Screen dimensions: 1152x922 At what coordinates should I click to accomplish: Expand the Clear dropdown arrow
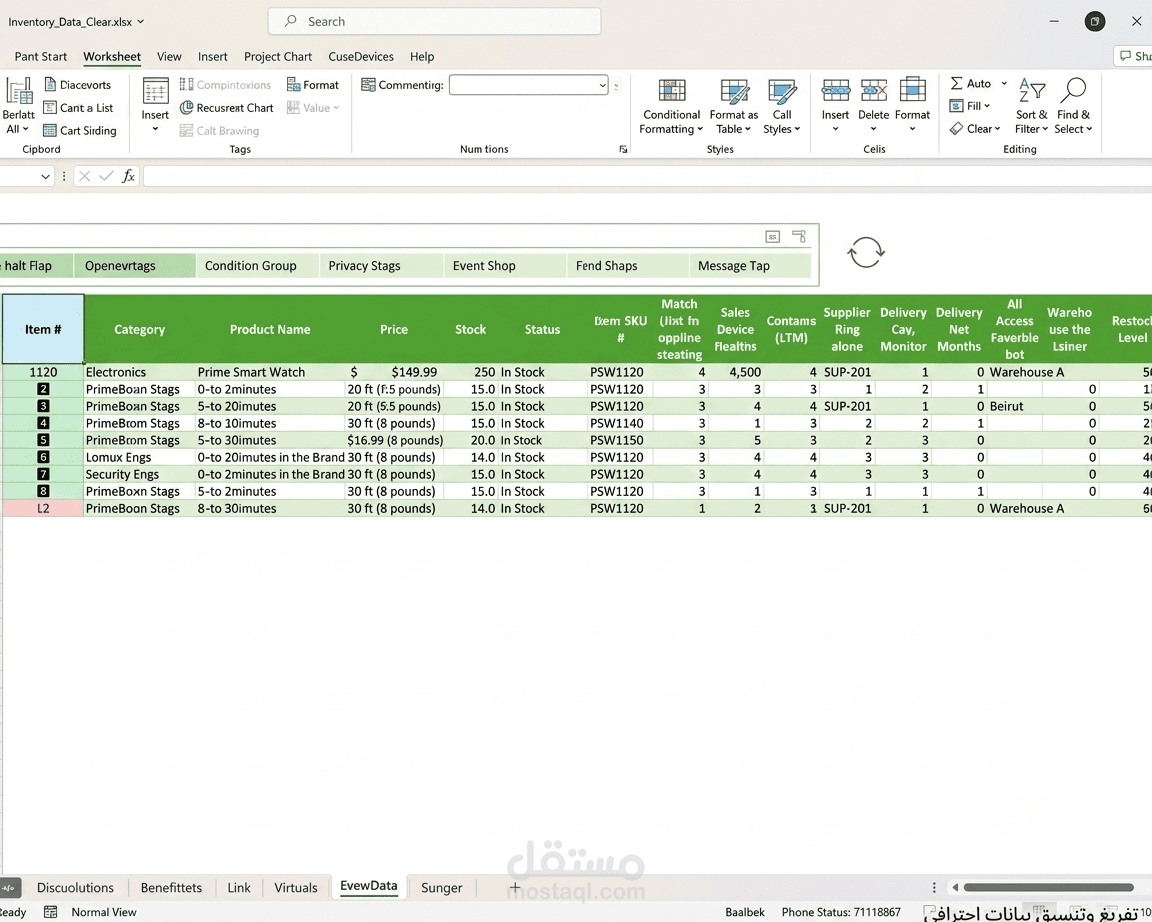[997, 129]
